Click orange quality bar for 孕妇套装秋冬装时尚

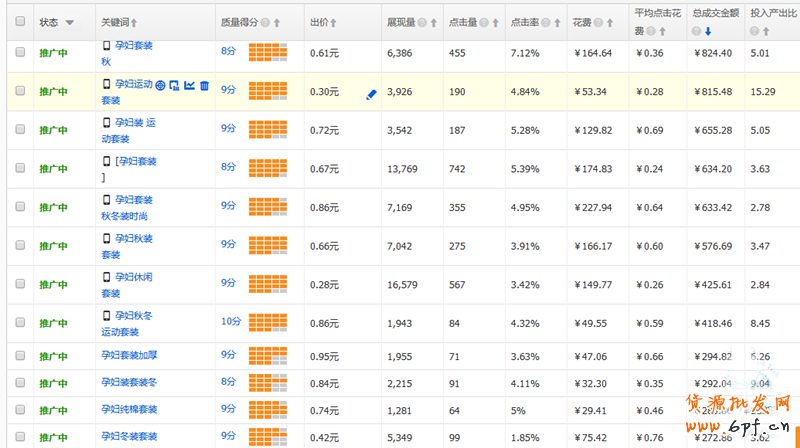click(x=267, y=207)
